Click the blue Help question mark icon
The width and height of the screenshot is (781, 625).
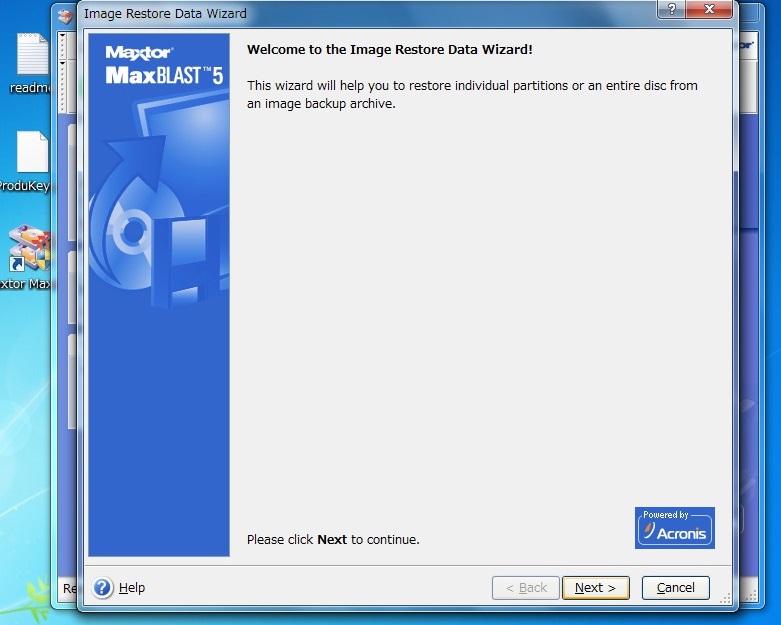[x=103, y=588]
